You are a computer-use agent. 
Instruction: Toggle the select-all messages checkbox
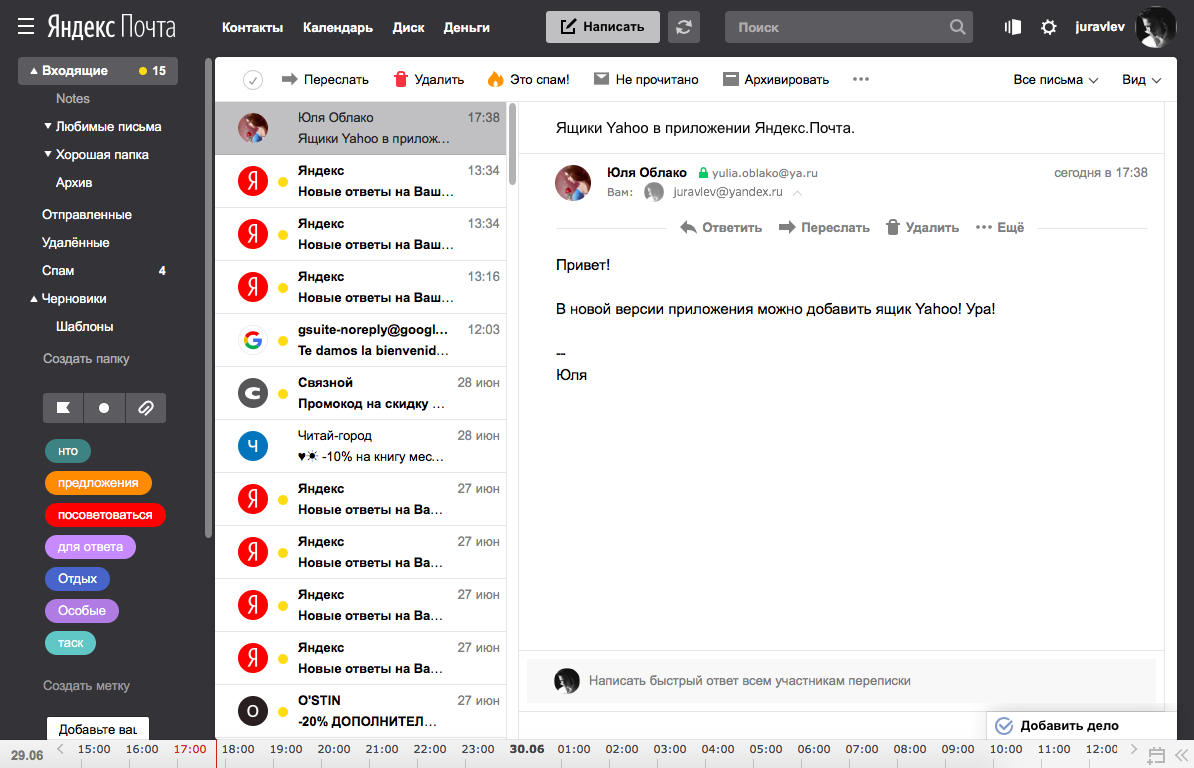click(253, 80)
